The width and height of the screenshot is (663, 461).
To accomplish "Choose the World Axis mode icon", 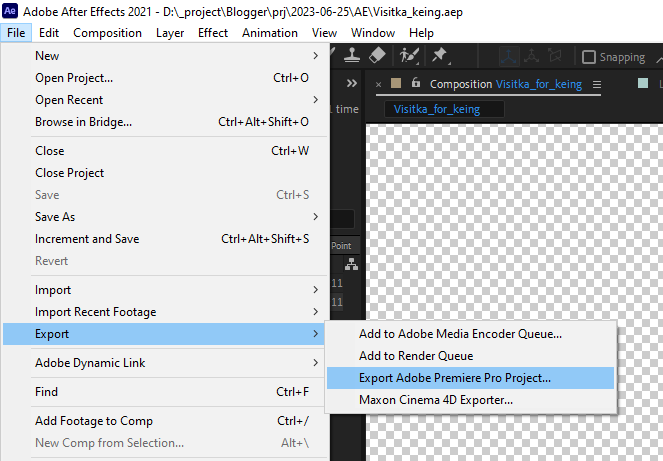I will click(531, 56).
